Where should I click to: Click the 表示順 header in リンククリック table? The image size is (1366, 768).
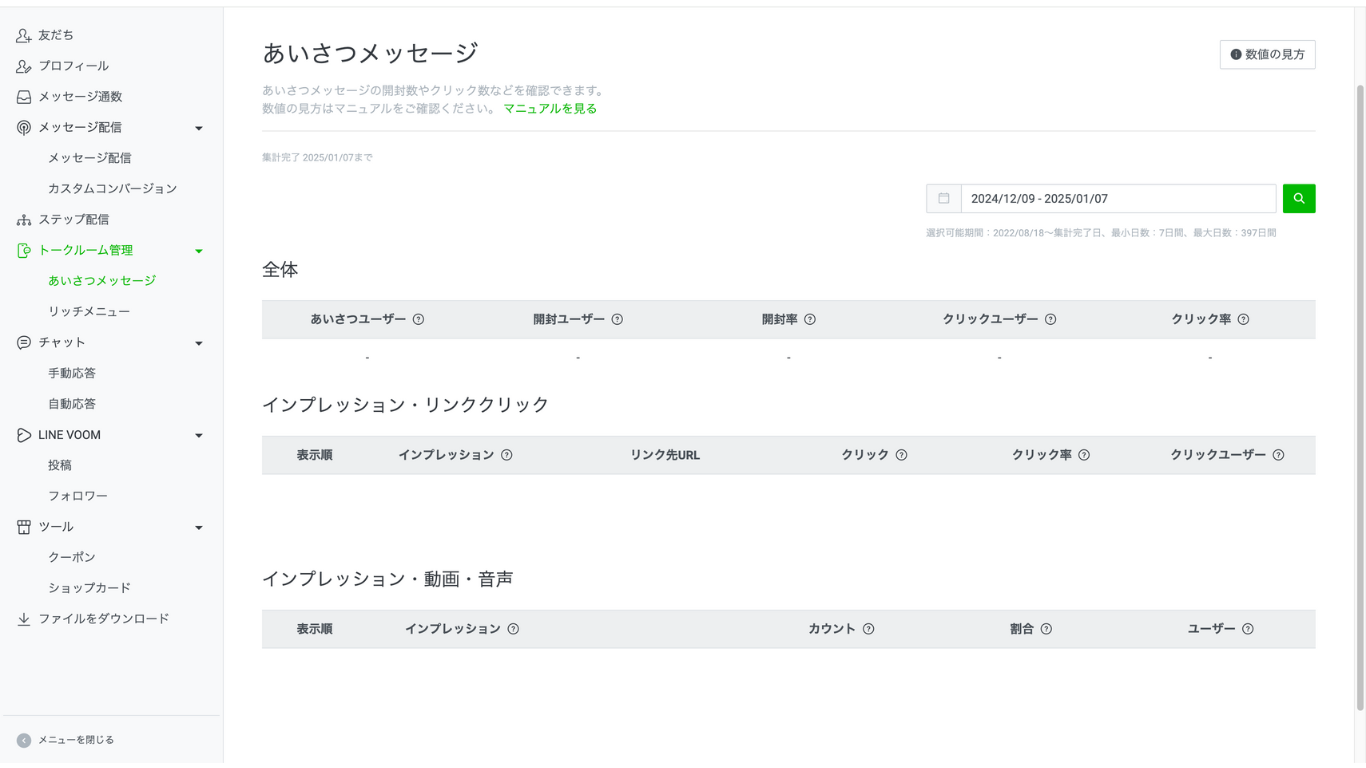[314, 455]
